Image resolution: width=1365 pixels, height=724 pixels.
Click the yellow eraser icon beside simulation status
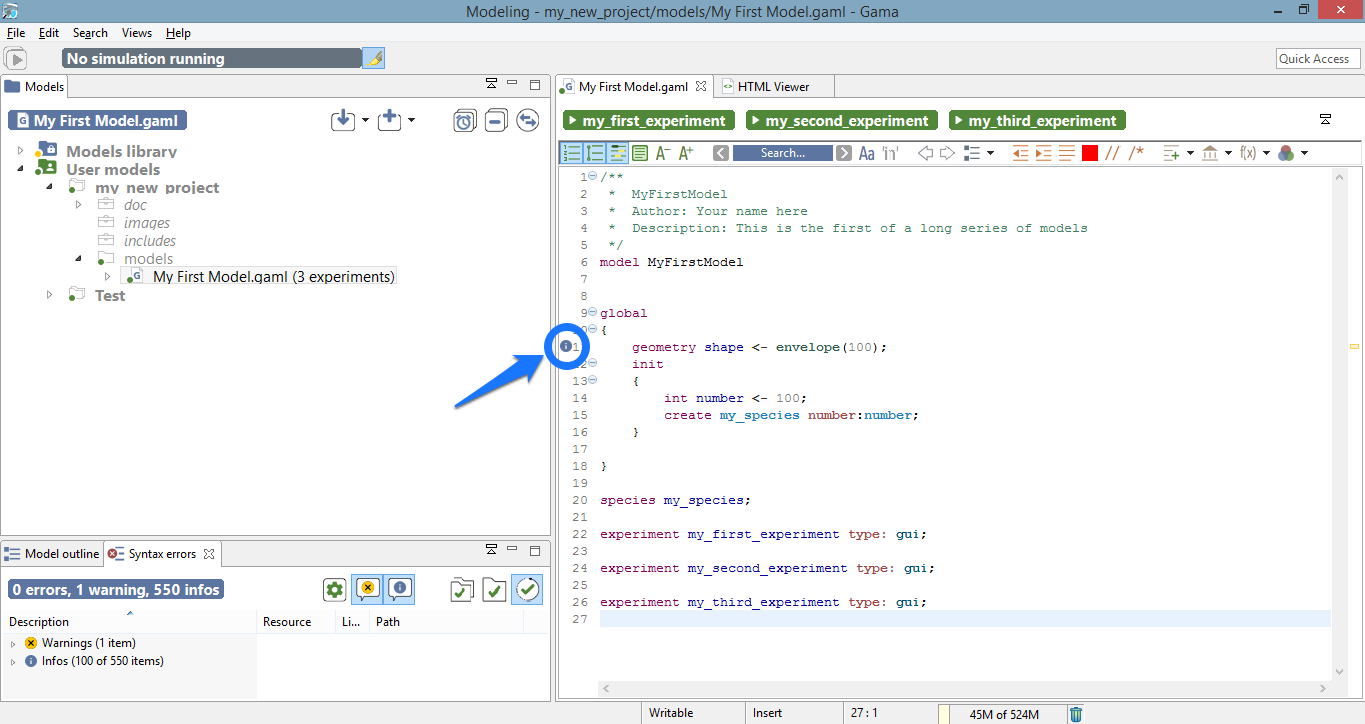[x=373, y=59]
